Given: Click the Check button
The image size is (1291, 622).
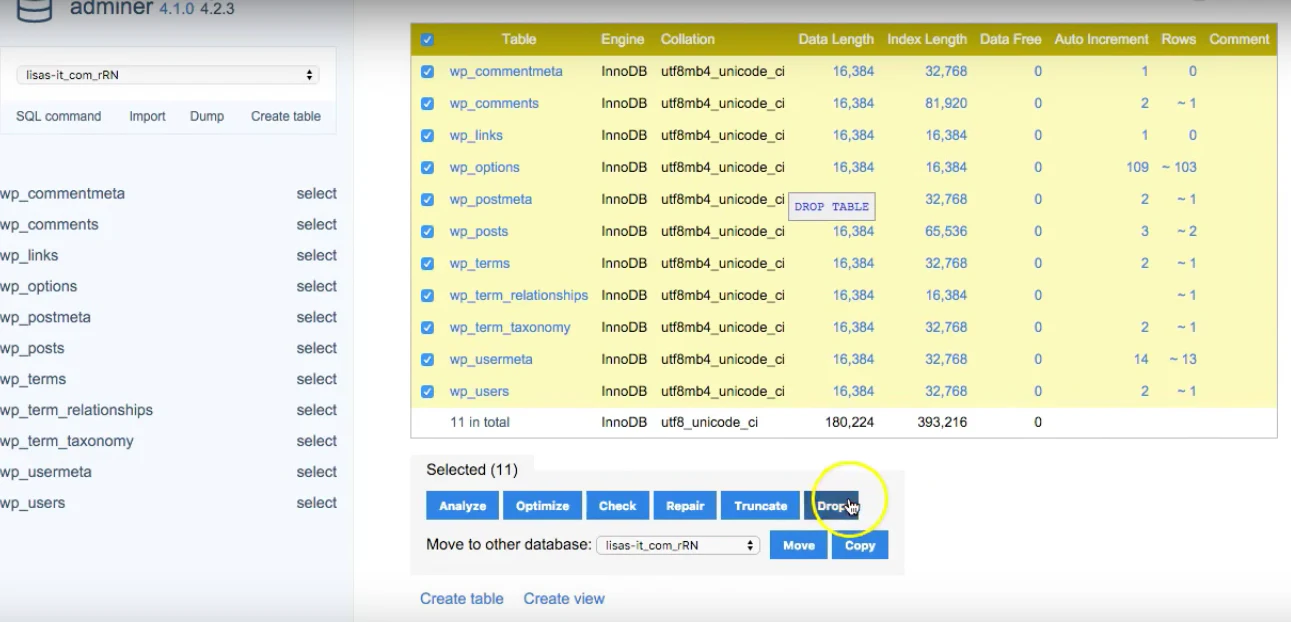Looking at the screenshot, I should click(x=618, y=506).
